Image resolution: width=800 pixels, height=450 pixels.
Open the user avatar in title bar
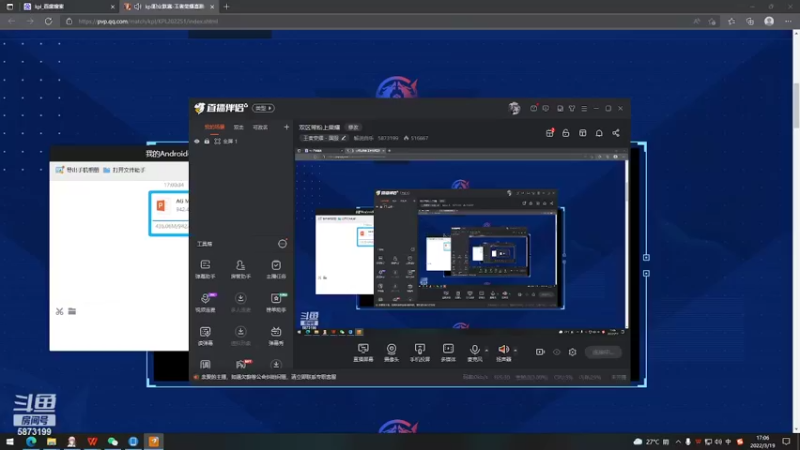[514, 108]
